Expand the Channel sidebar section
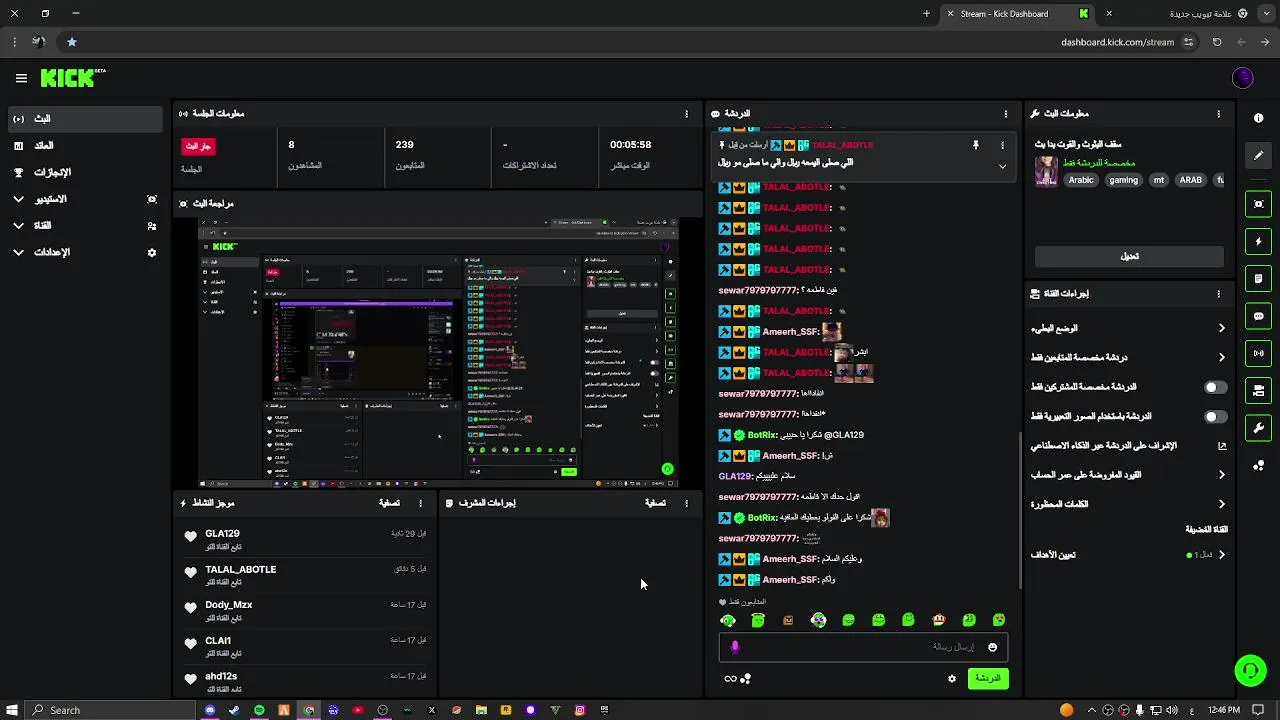Viewport: 1280px width, 720px height. click(x=84, y=226)
